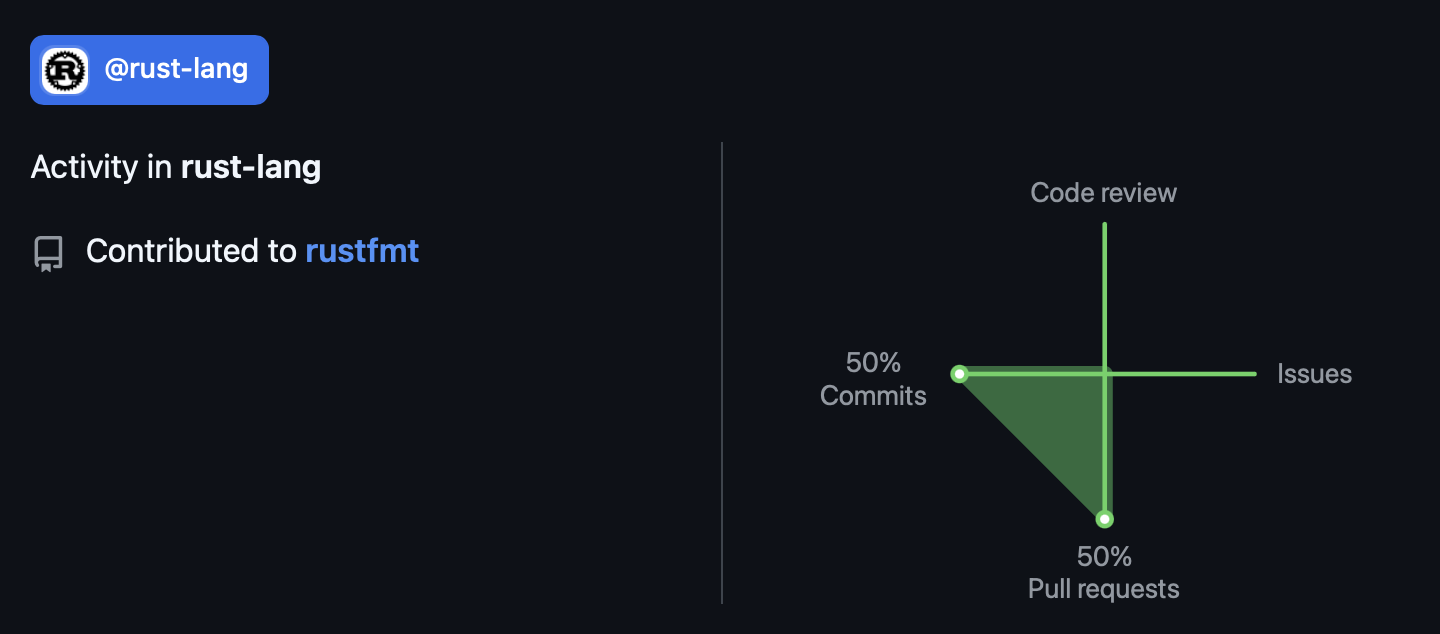
Task: Click the axis intersection at chart center
Action: (x=1104, y=374)
